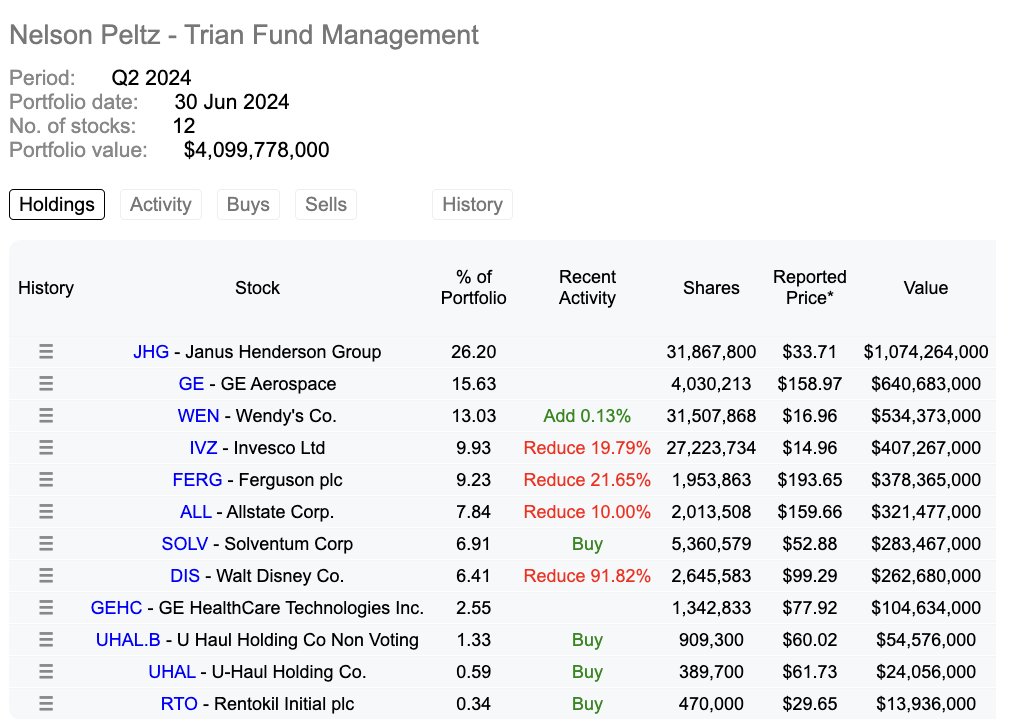The width and height of the screenshot is (1010, 726).
Task: Open history icon for Allstate Corp. row
Action: [x=46, y=511]
